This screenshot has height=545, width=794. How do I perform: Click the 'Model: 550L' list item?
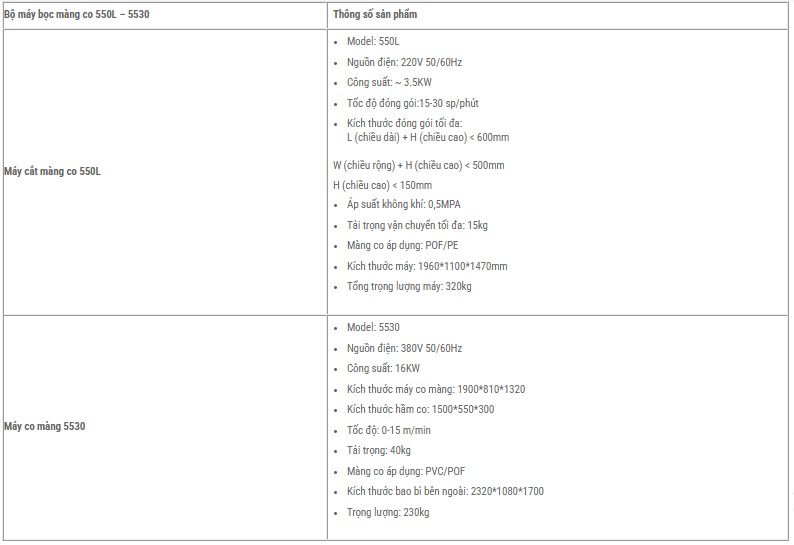coord(373,42)
